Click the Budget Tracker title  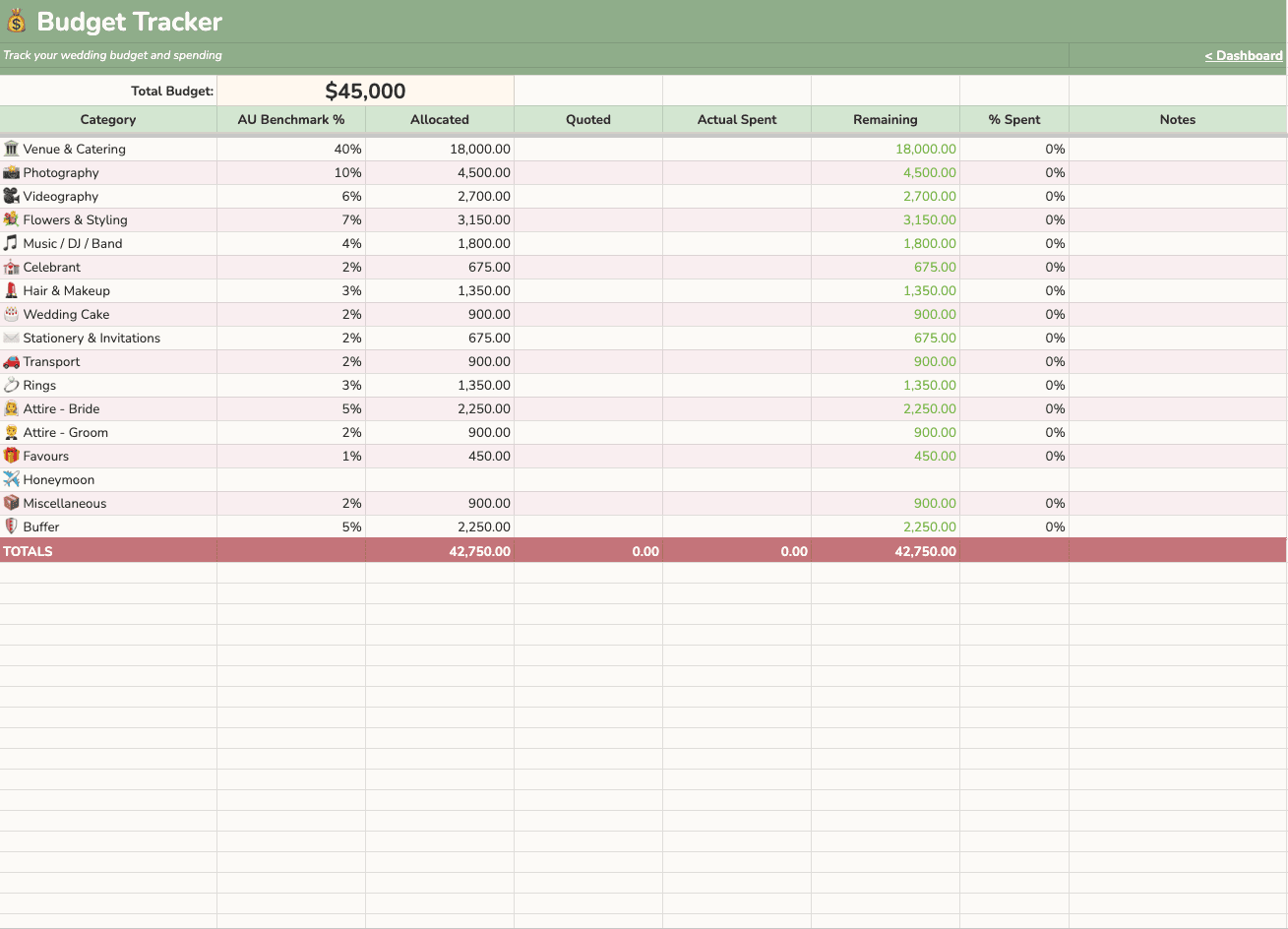[128, 21]
